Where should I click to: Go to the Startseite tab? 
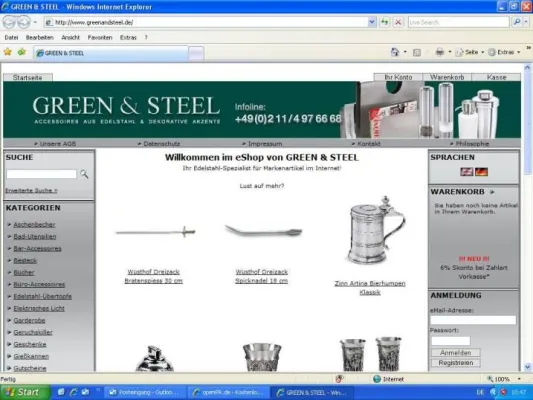click(28, 77)
